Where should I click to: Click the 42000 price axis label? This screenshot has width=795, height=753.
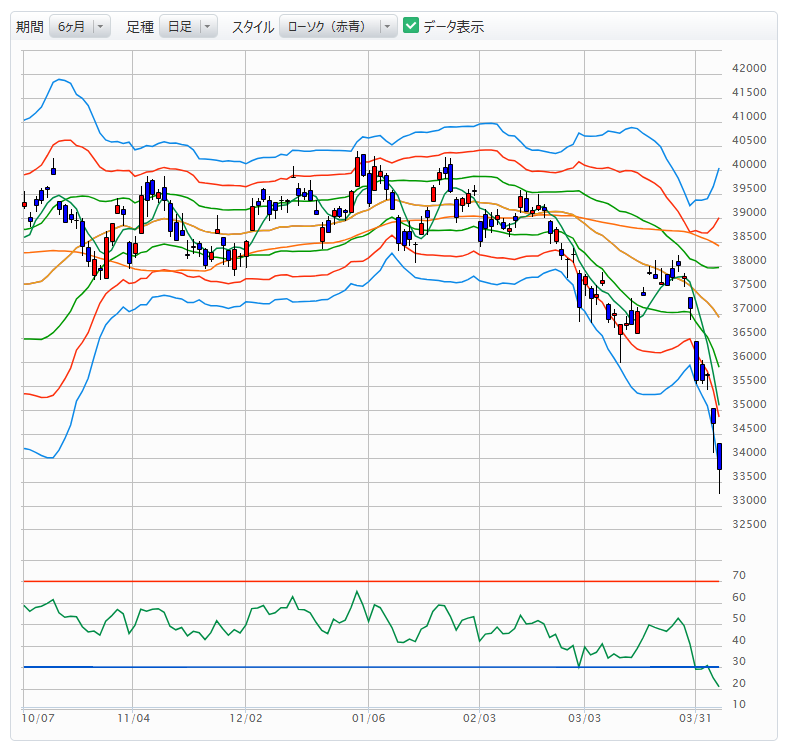[x=749, y=69]
